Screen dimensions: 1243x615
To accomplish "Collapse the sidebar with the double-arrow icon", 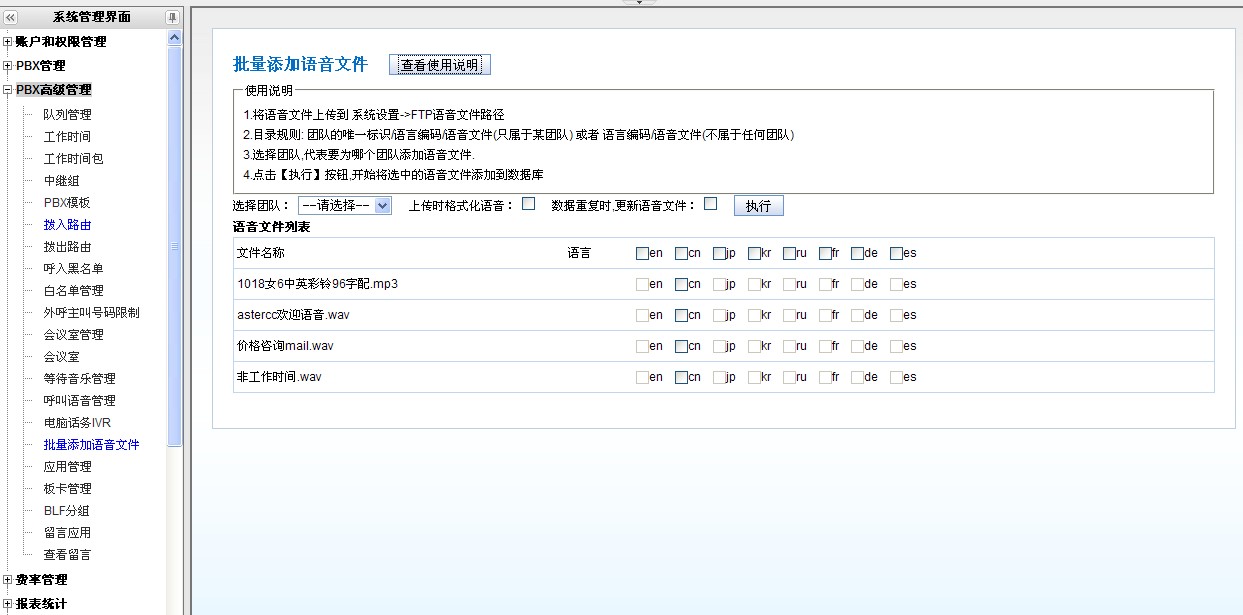I will tap(11, 17).
